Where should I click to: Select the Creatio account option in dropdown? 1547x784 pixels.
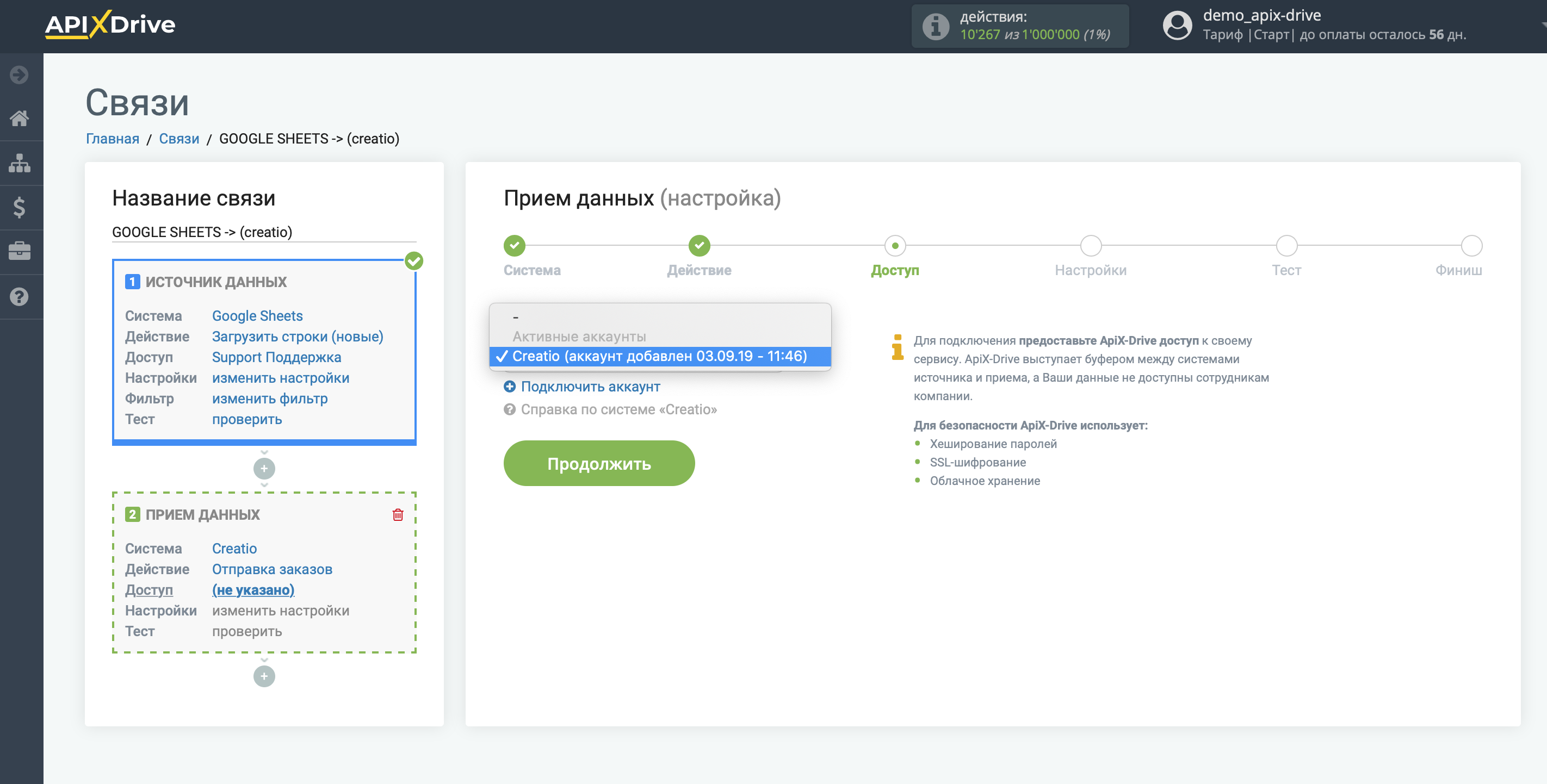click(660, 356)
